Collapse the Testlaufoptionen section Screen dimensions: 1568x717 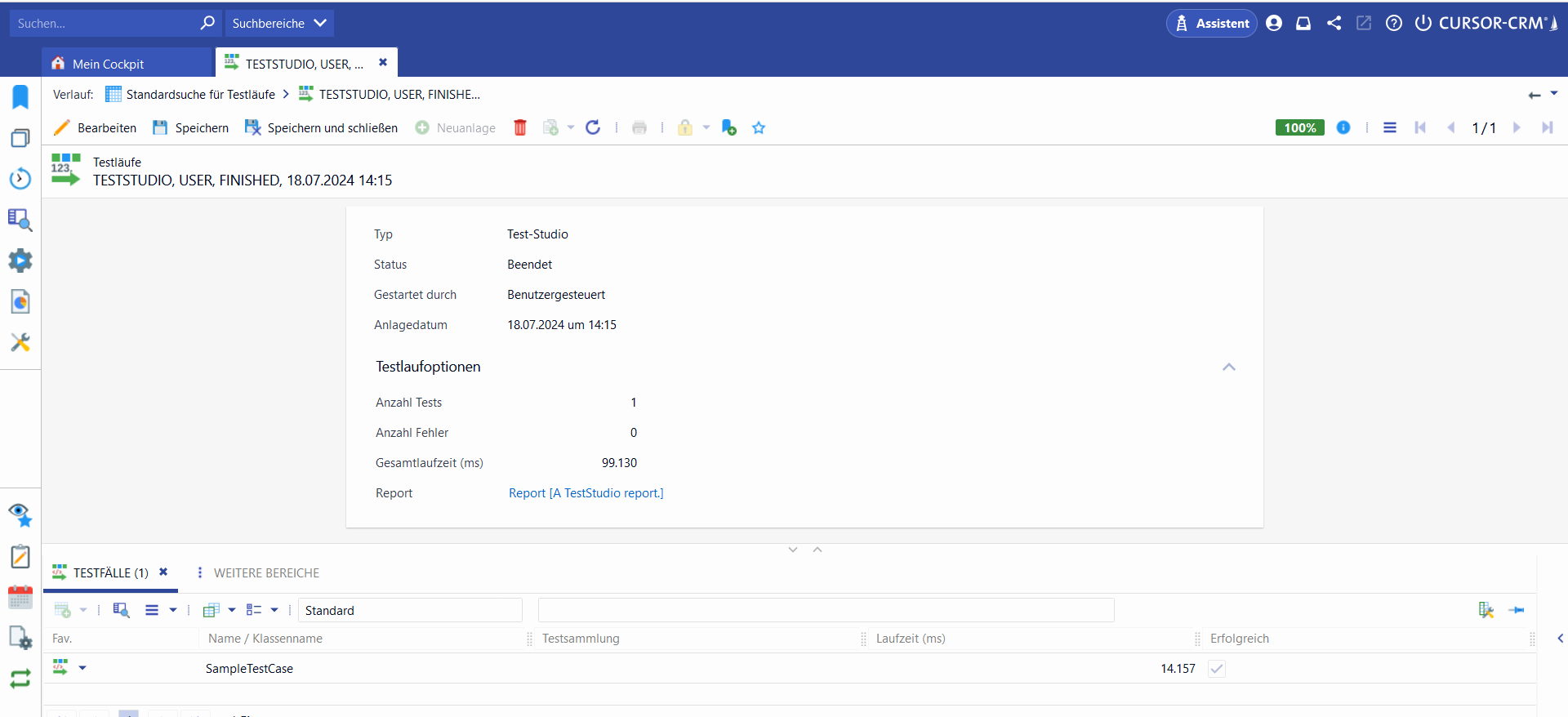[x=1228, y=367]
